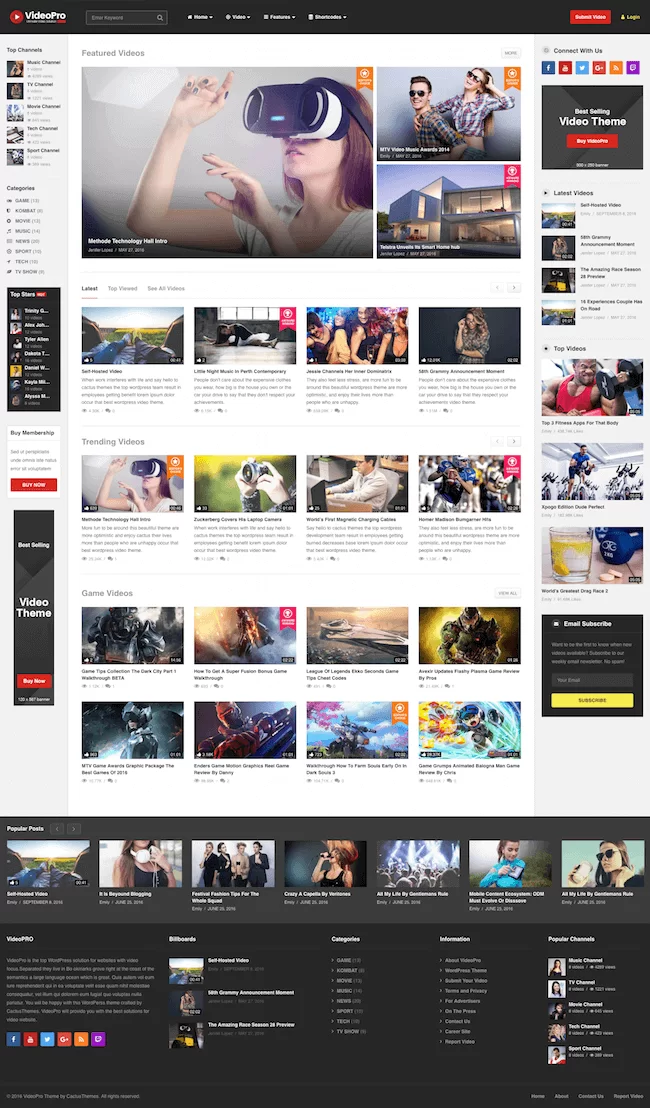The width and height of the screenshot is (650, 1108).
Task: Click Buy Now on tall sidebar banner
Action: pos(34,681)
